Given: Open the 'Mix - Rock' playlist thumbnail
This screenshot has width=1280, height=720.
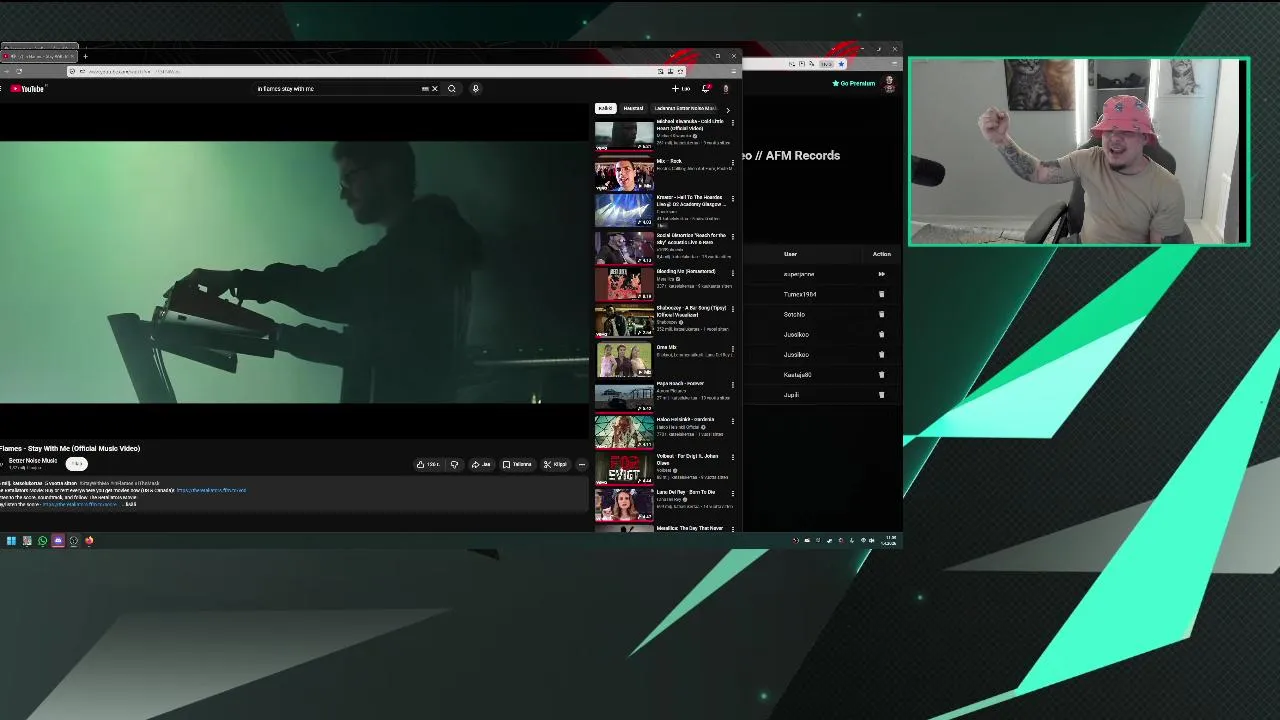Looking at the screenshot, I should click(x=624, y=173).
